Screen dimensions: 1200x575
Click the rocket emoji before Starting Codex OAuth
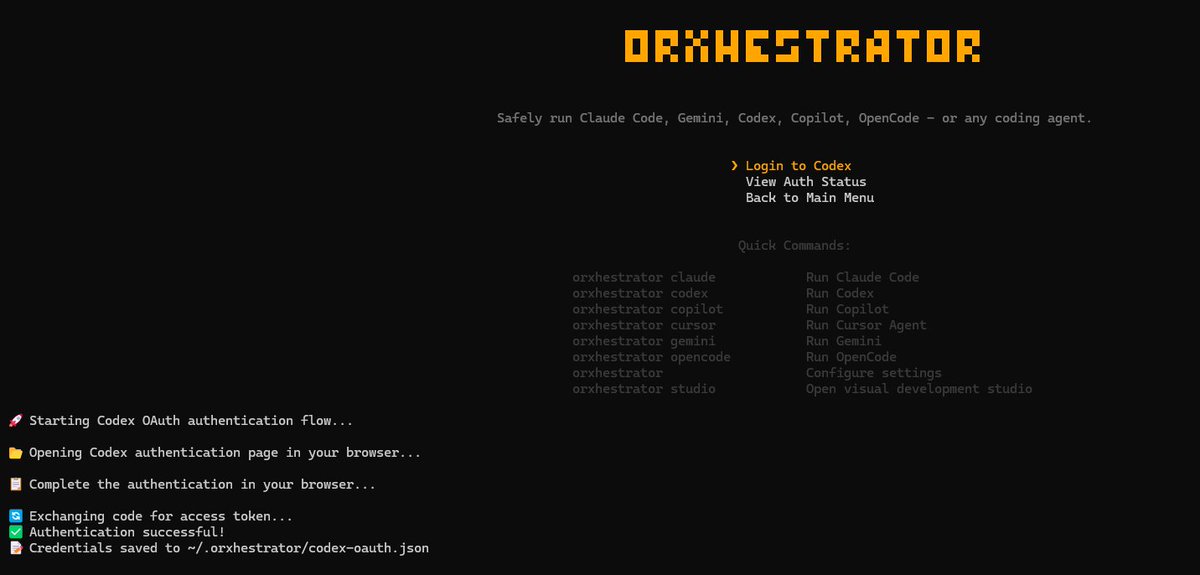[x=15, y=421]
